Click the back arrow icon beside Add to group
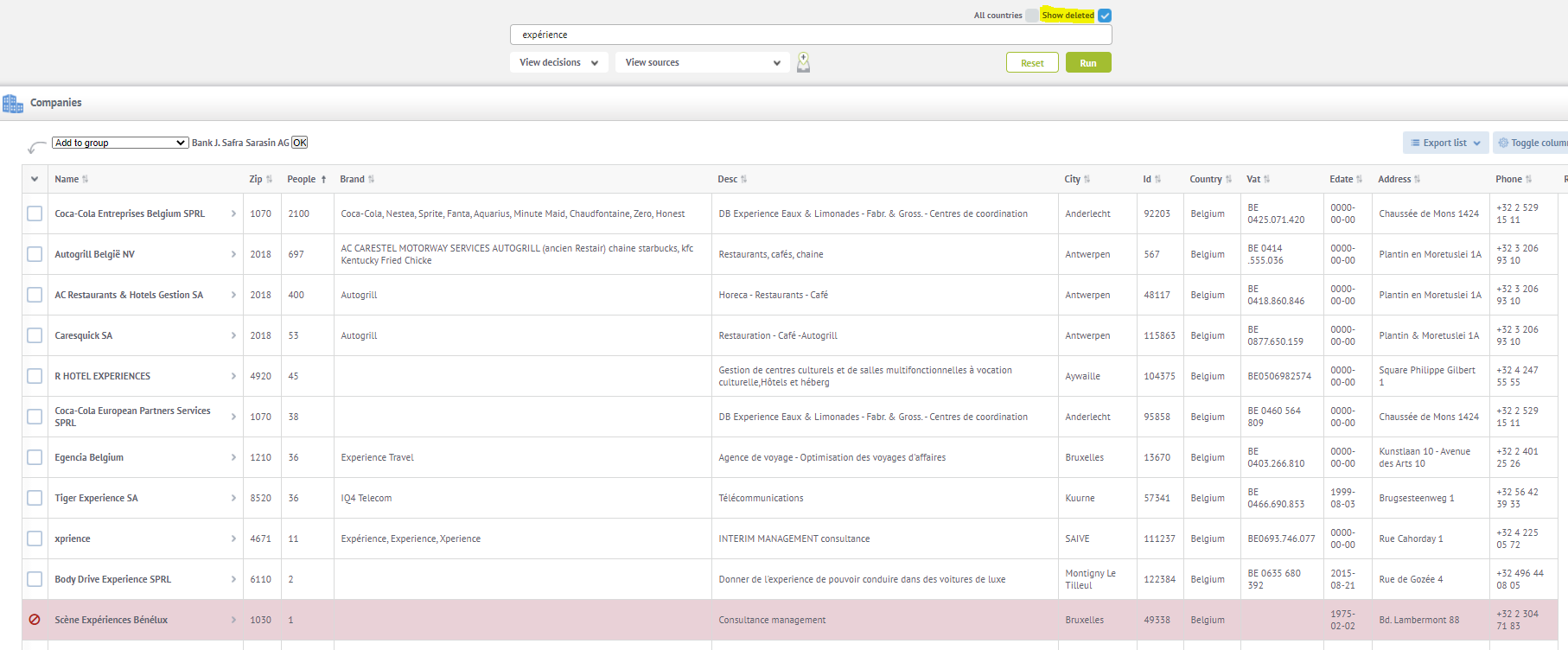 [37, 147]
